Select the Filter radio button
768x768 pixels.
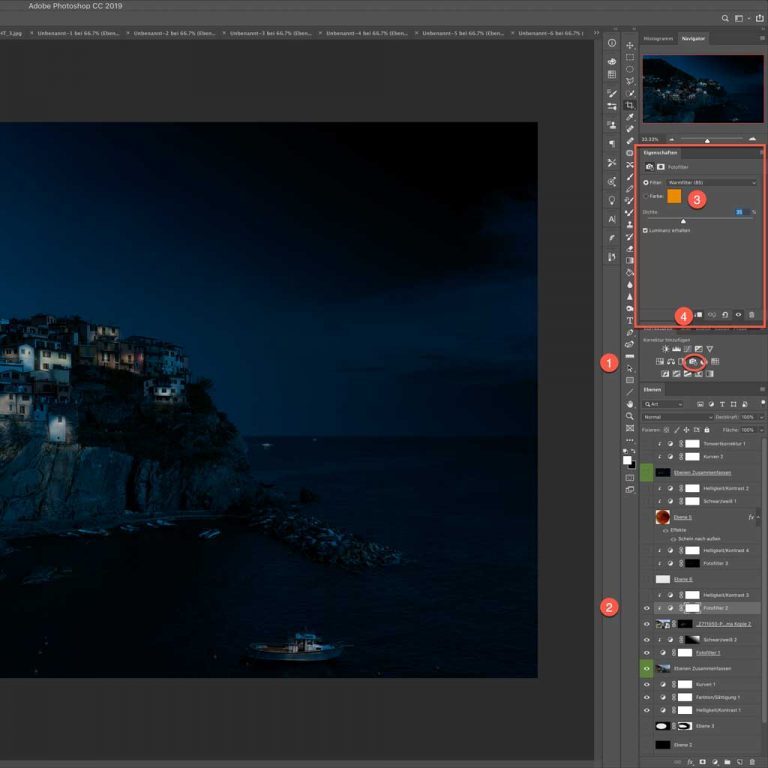point(646,183)
